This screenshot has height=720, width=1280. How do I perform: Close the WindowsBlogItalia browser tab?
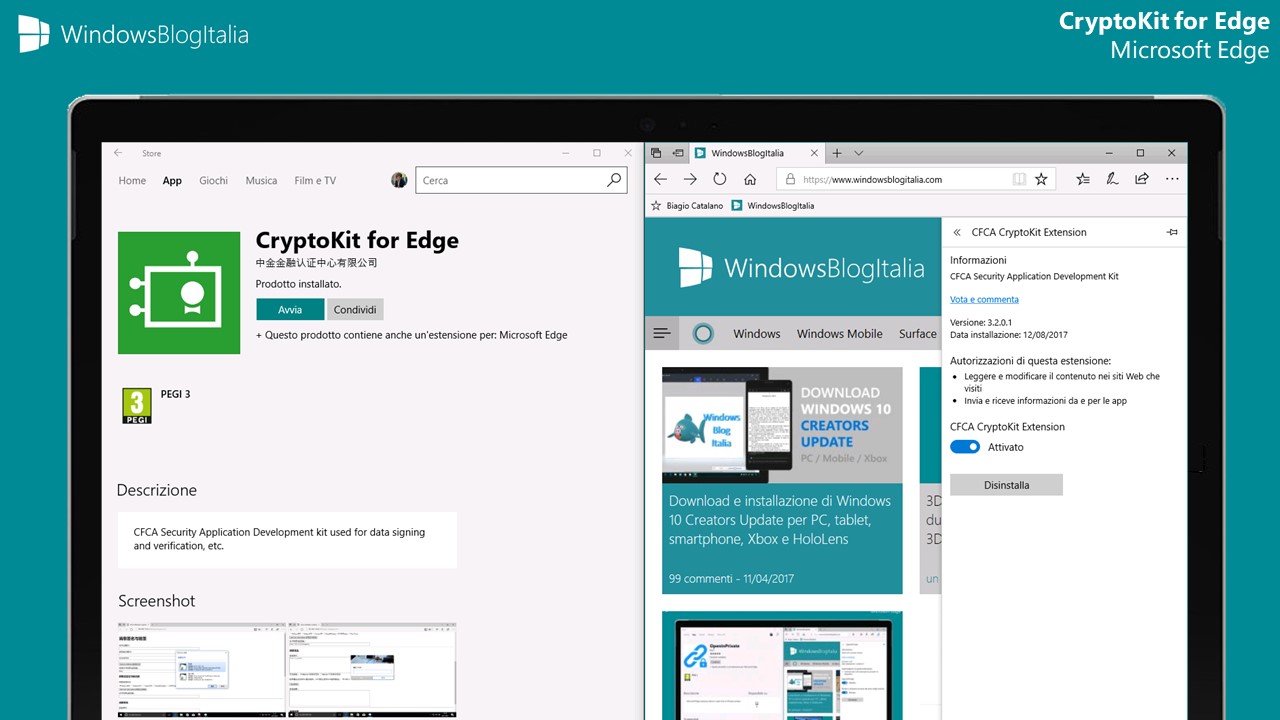[x=814, y=153]
